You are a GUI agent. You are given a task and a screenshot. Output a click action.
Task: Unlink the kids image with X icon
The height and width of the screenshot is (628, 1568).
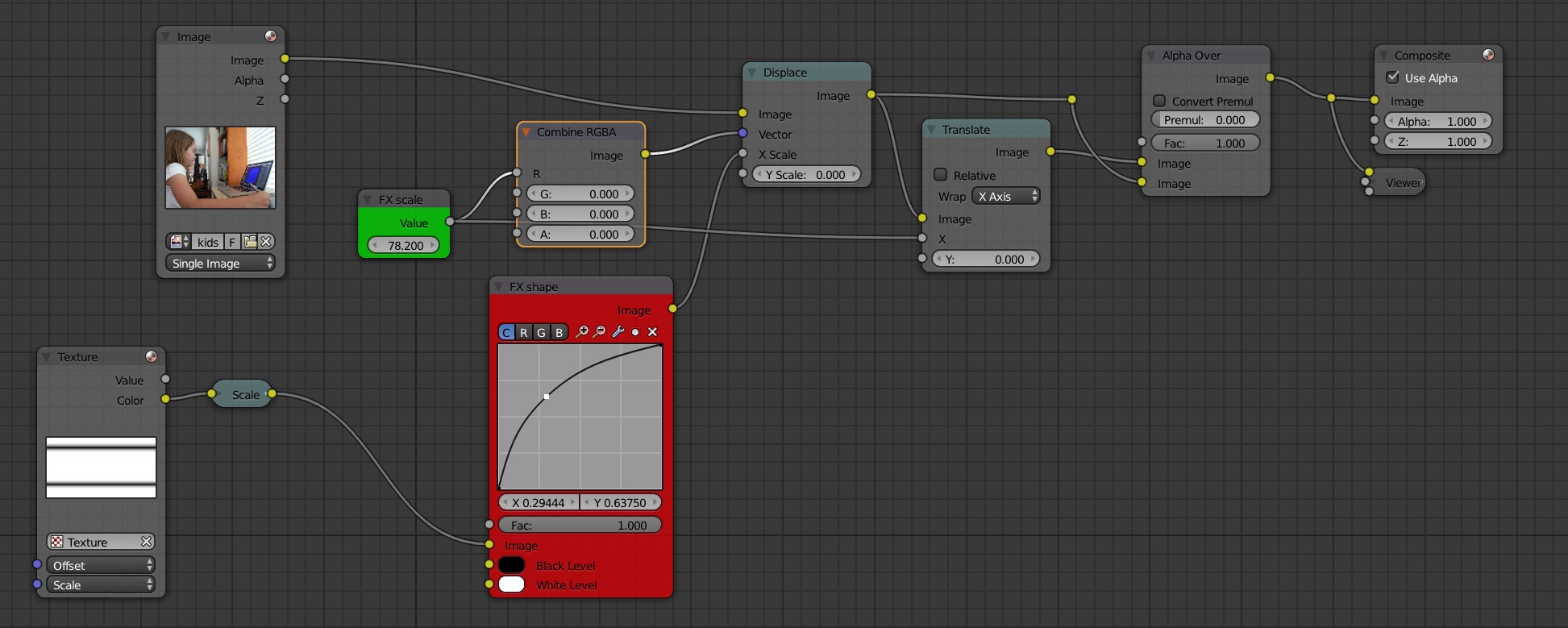pyautogui.click(x=266, y=242)
